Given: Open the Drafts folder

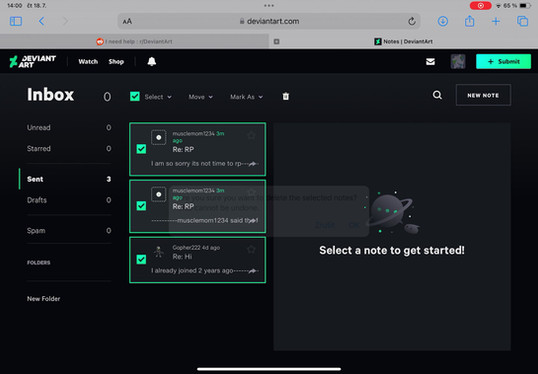Looking at the screenshot, I should tap(69, 200).
